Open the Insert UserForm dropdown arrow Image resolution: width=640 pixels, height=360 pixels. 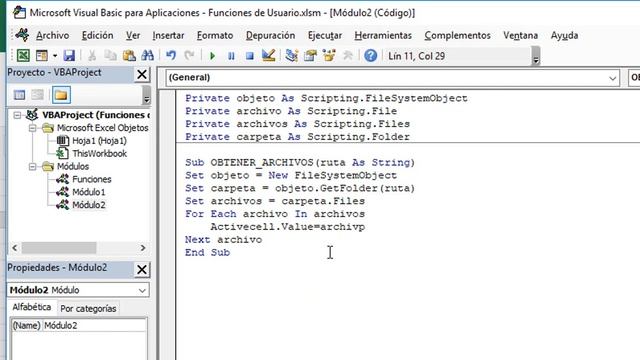pyautogui.click(x=55, y=56)
